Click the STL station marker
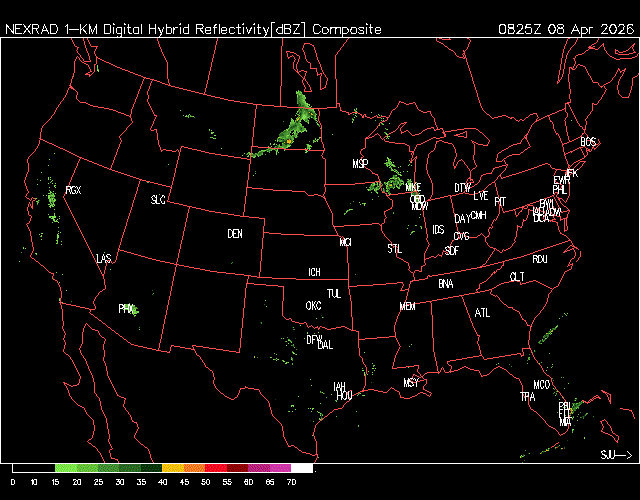The image size is (640, 500). coord(394,248)
